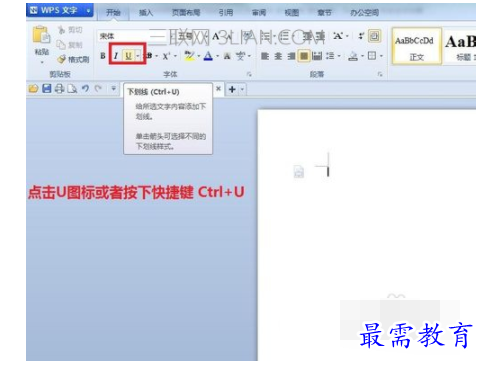Open a file with the folder icon
Viewport: 481px width, 367px height.
(x=33, y=89)
